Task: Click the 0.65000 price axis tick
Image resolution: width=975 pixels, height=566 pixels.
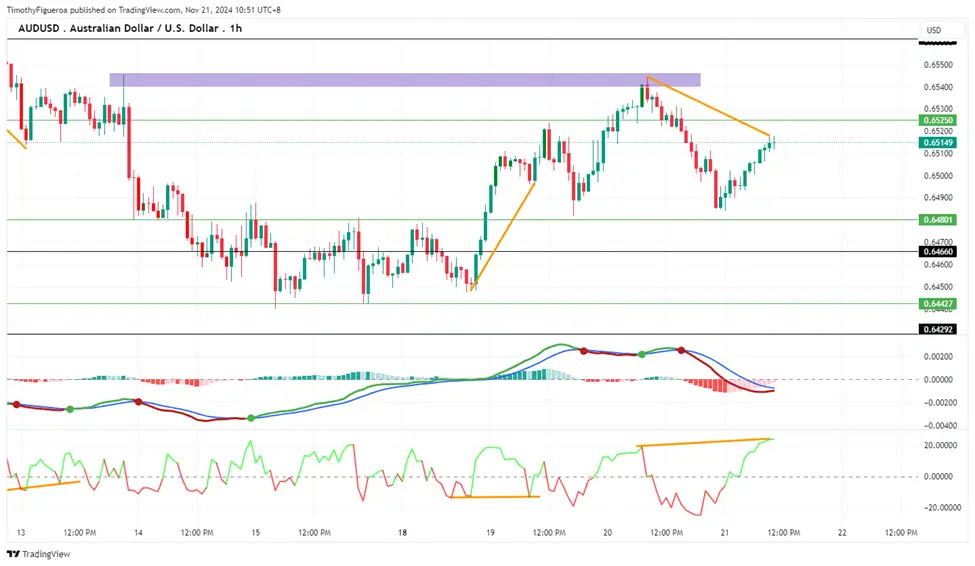Action: point(938,175)
